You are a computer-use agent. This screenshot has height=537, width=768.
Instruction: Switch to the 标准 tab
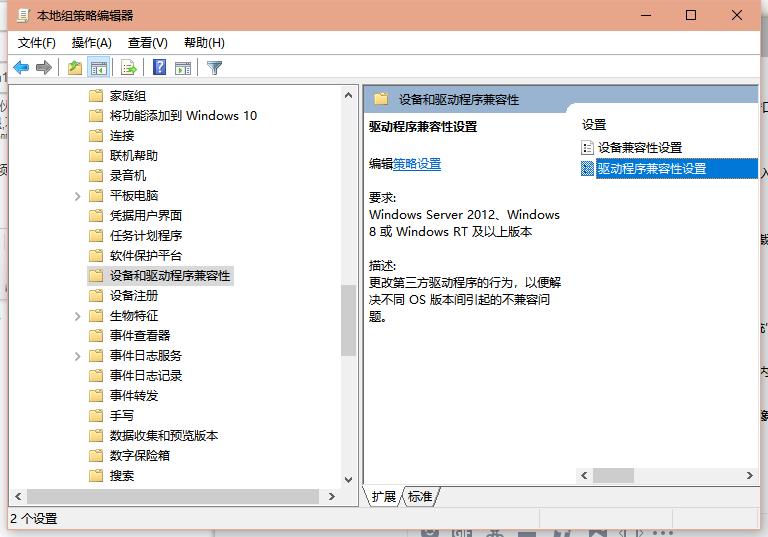coord(420,496)
